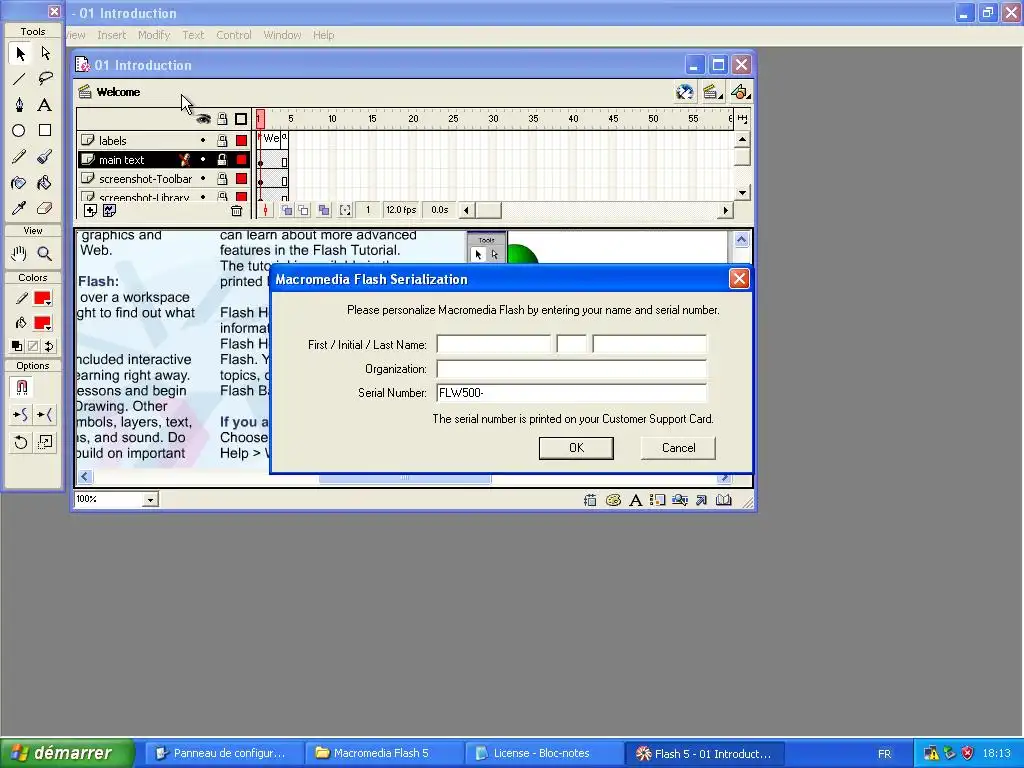Click the Default Colors black-white button
Viewport: 1024px width, 768px height.
pyautogui.click(x=17, y=346)
